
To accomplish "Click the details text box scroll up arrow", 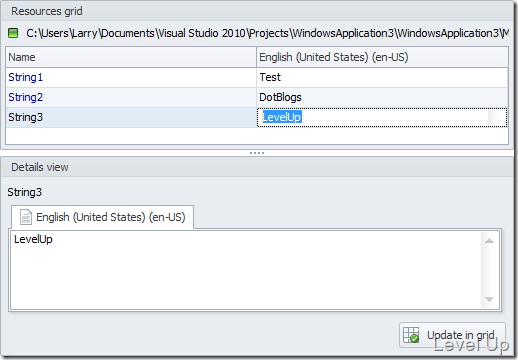I will (x=489, y=241).
